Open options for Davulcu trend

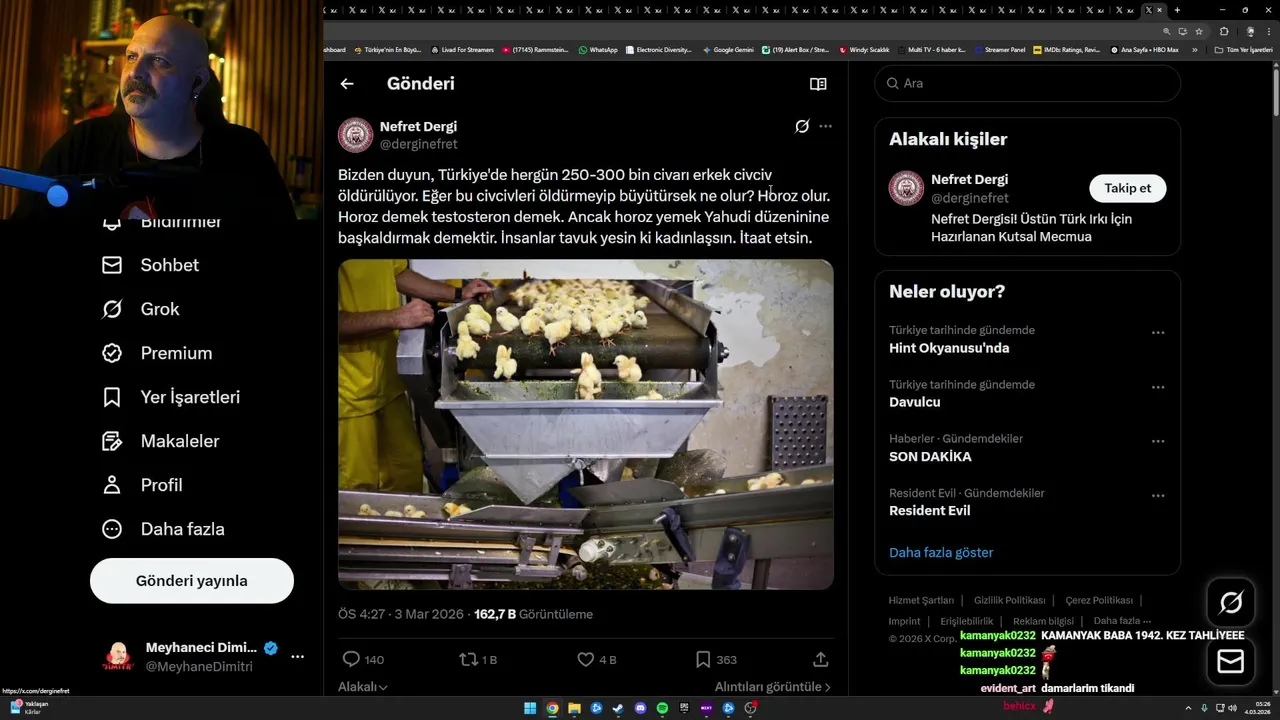1158,387
